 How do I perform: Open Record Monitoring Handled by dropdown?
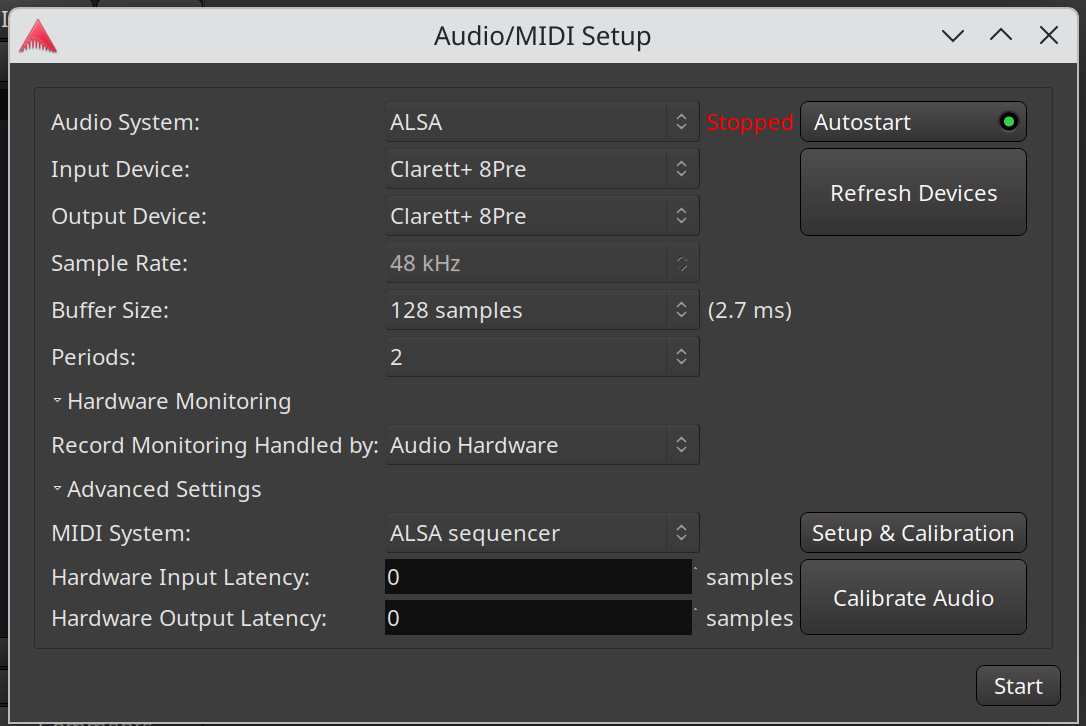tap(542, 445)
